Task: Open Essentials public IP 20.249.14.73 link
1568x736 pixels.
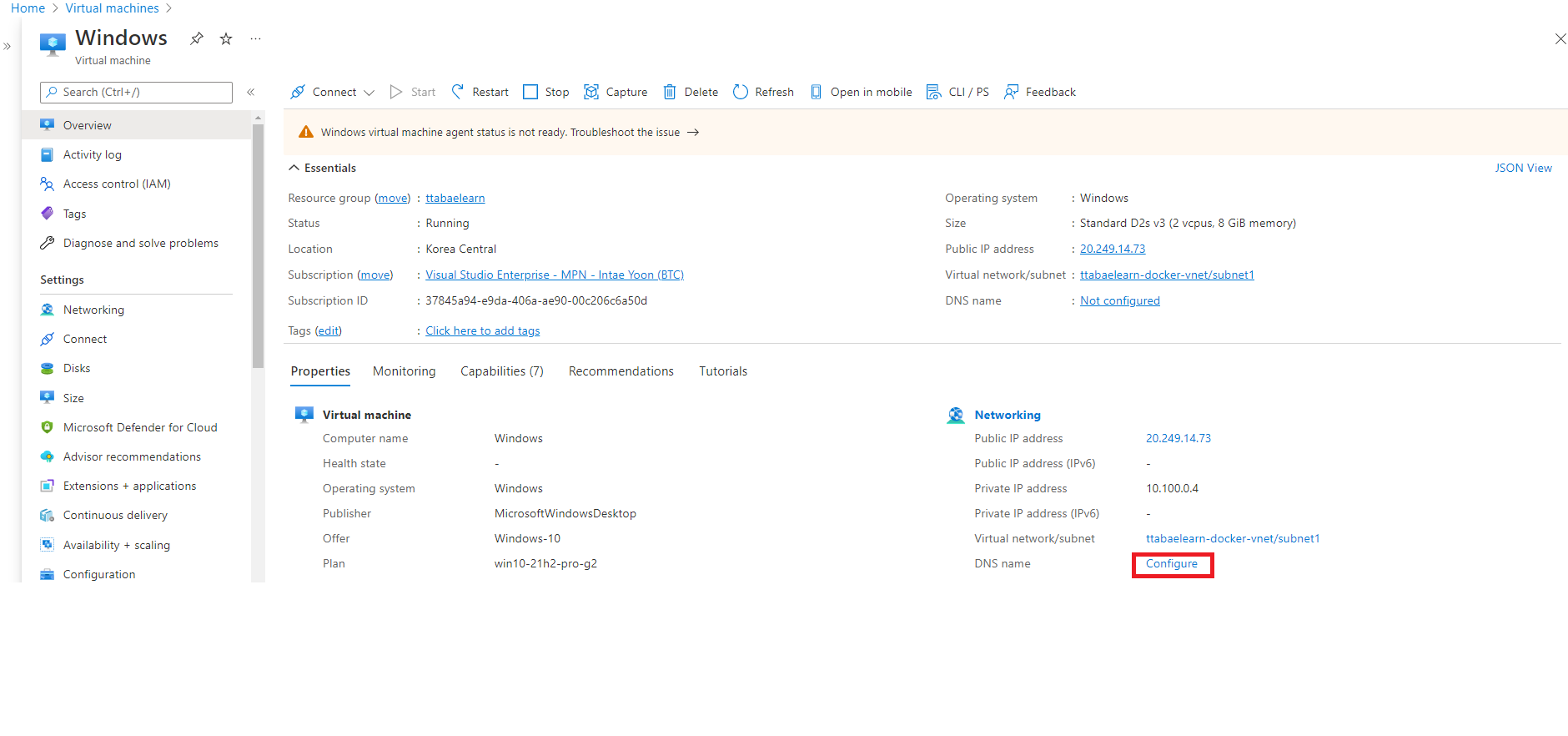Action: (x=1113, y=249)
